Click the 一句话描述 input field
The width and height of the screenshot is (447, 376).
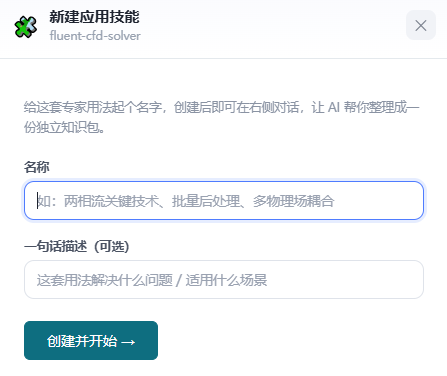point(224,280)
